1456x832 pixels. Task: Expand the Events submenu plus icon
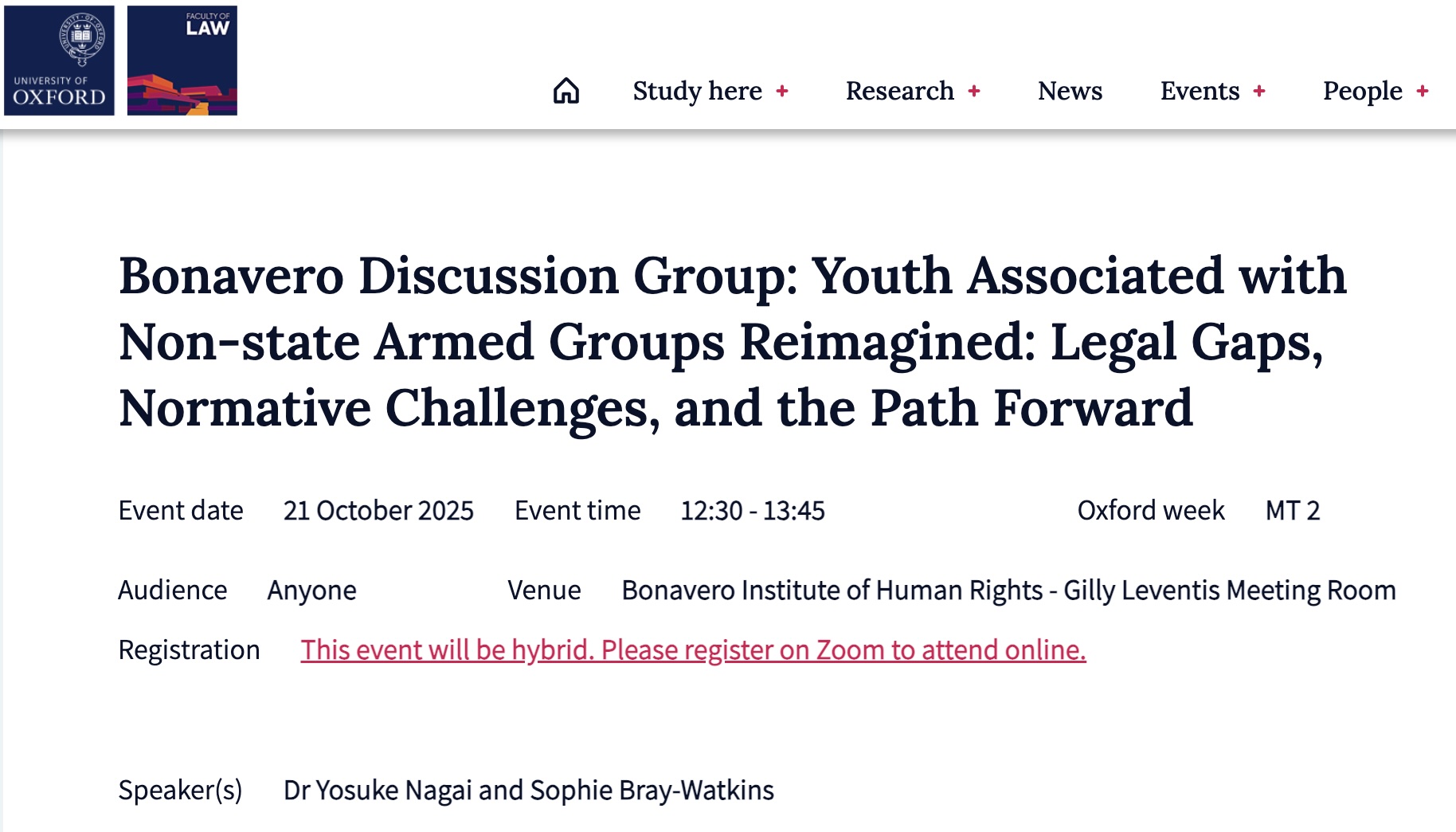click(1258, 91)
